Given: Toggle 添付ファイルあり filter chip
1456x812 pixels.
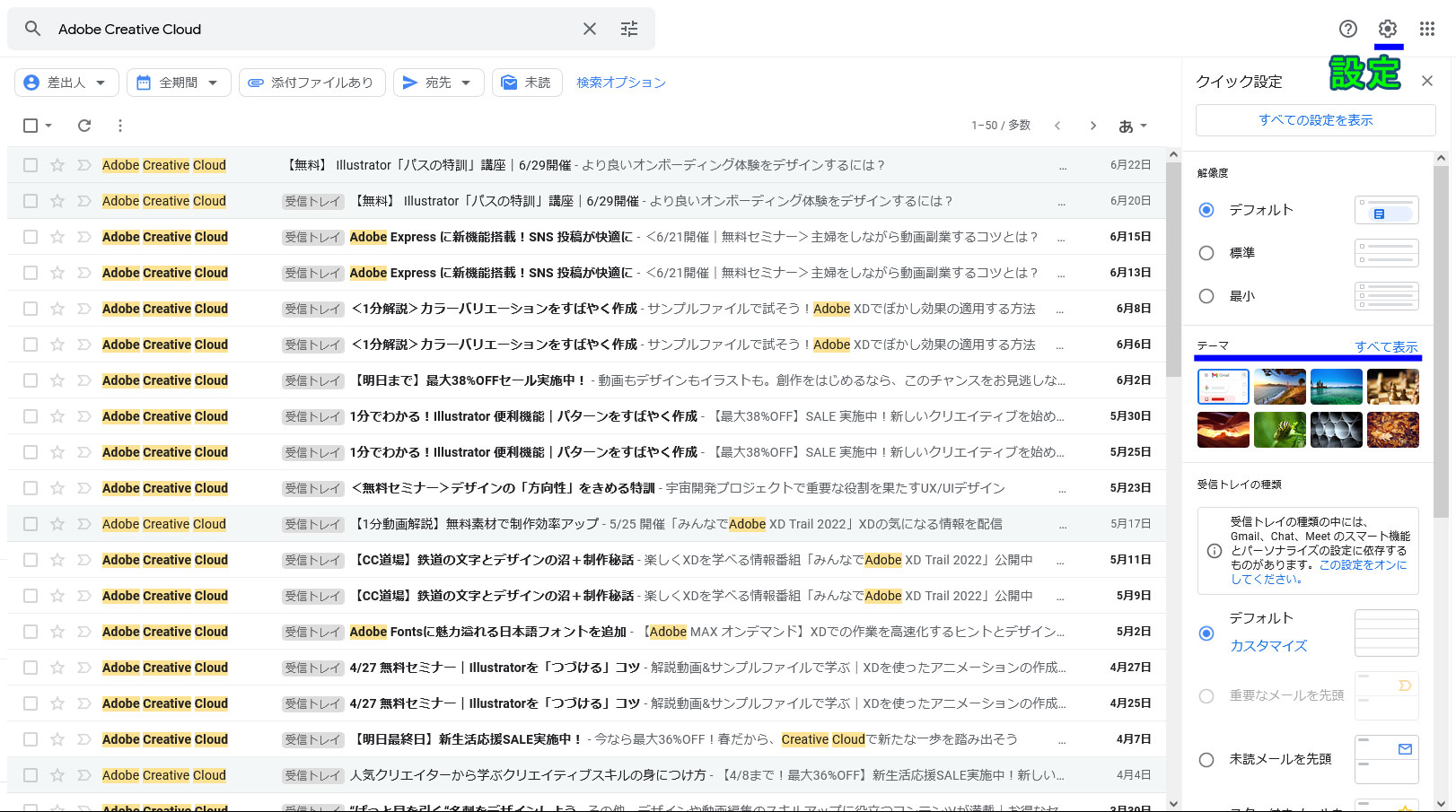Looking at the screenshot, I should click(x=311, y=83).
